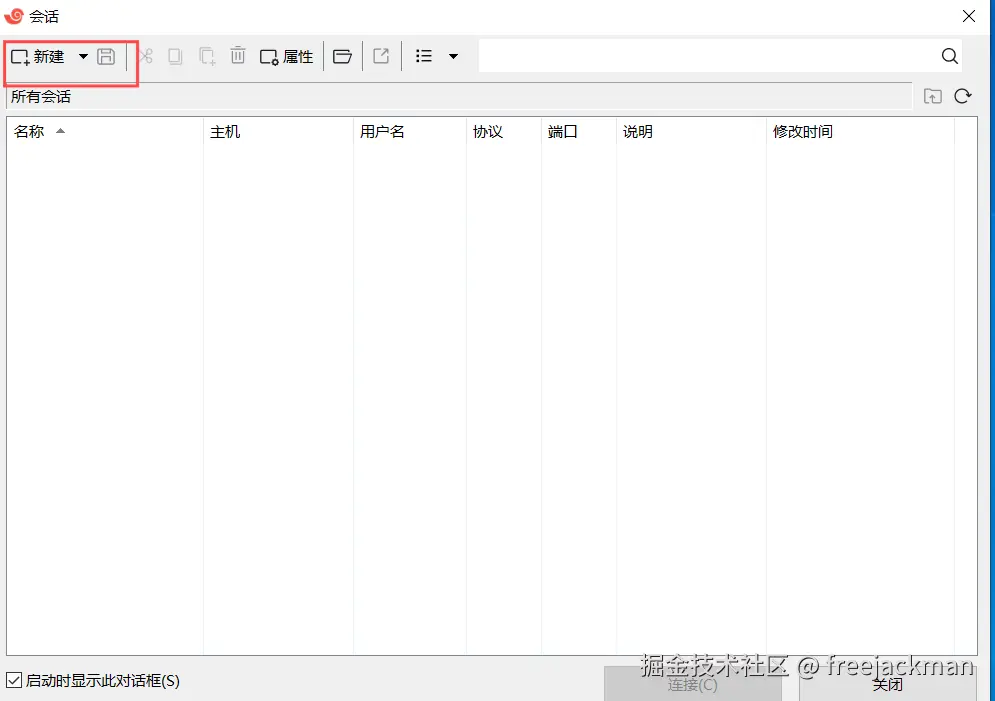Create a new session with 新建
Image resolution: width=995 pixels, height=701 pixels.
42,56
